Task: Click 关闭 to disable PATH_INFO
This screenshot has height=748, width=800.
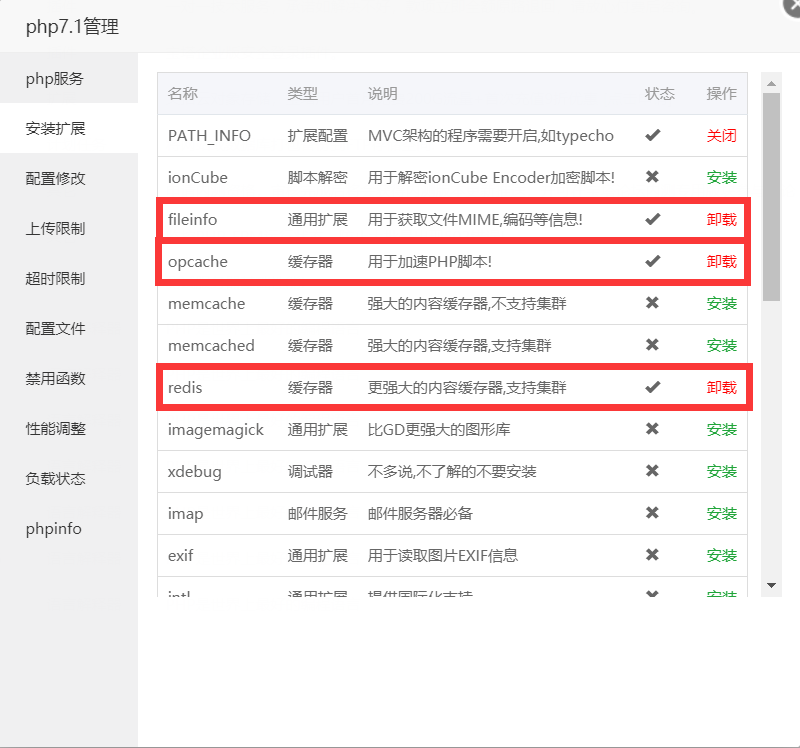Action: [x=721, y=135]
